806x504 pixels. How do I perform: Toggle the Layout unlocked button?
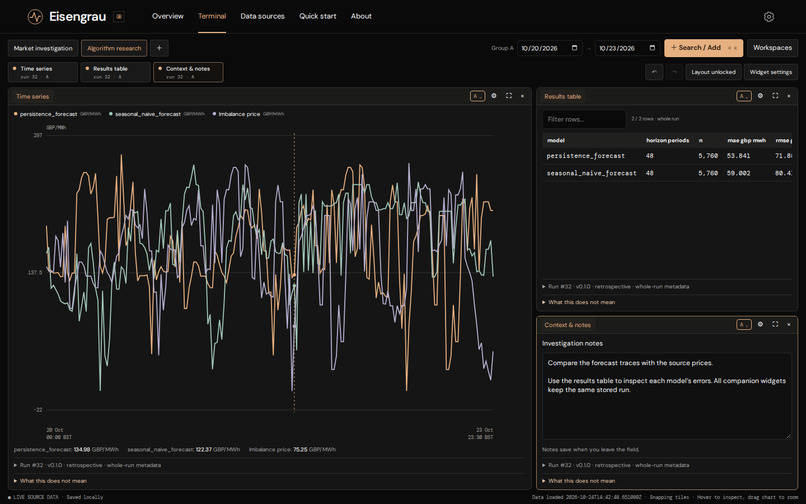click(x=713, y=72)
